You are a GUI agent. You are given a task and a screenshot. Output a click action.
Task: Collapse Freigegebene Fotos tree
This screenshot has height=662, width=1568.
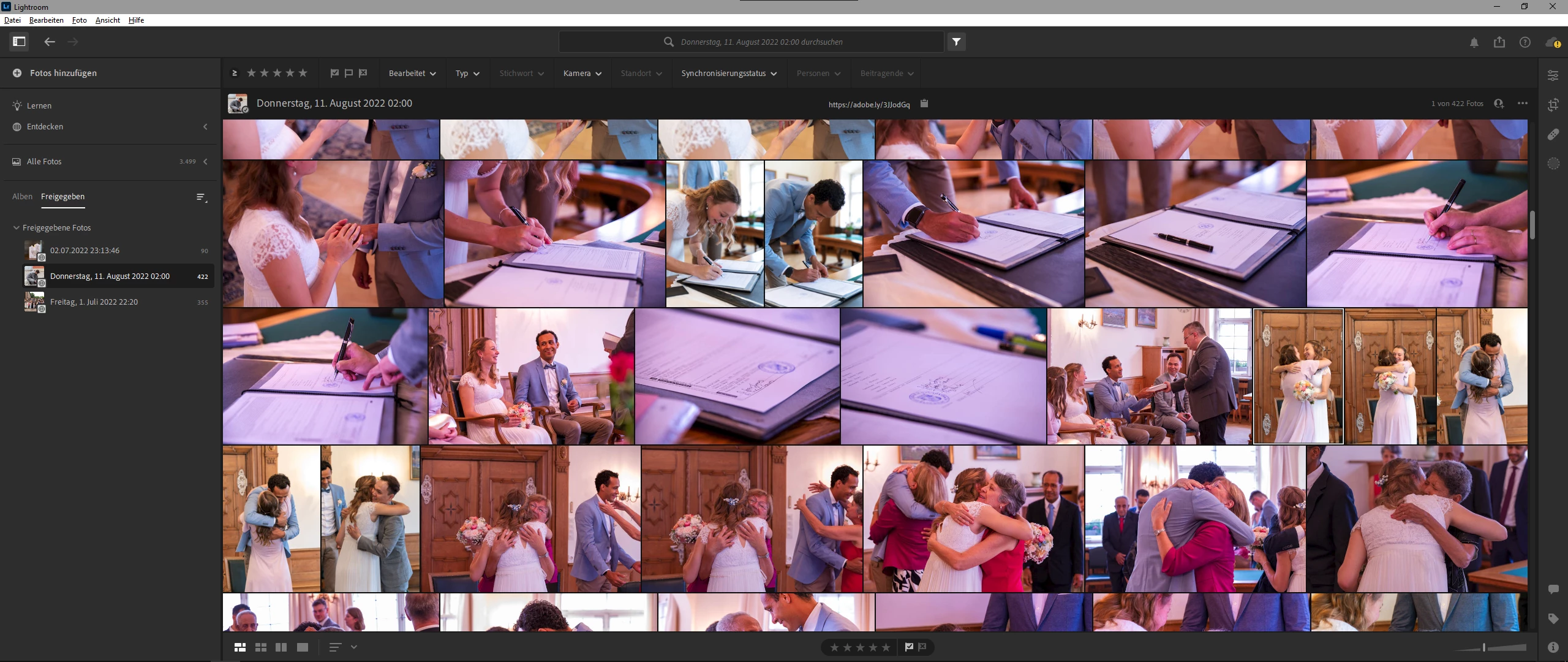(x=17, y=227)
